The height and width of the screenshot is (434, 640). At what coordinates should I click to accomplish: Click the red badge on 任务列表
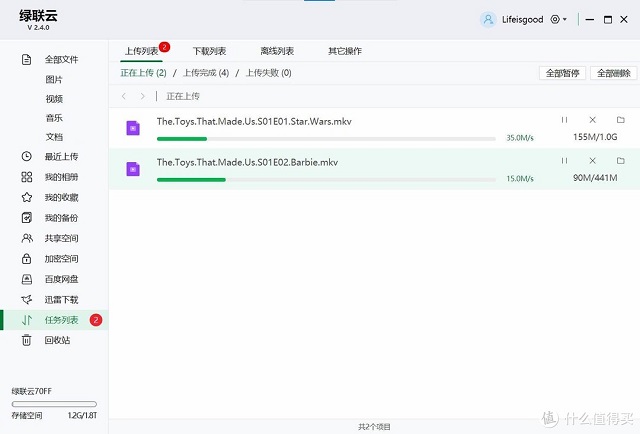click(x=96, y=320)
